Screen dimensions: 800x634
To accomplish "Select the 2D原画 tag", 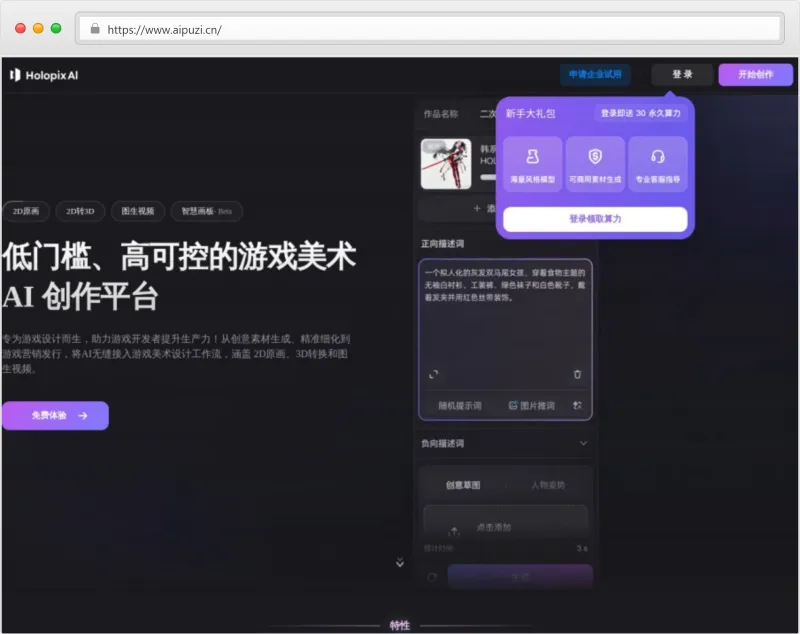I will [x=26, y=211].
